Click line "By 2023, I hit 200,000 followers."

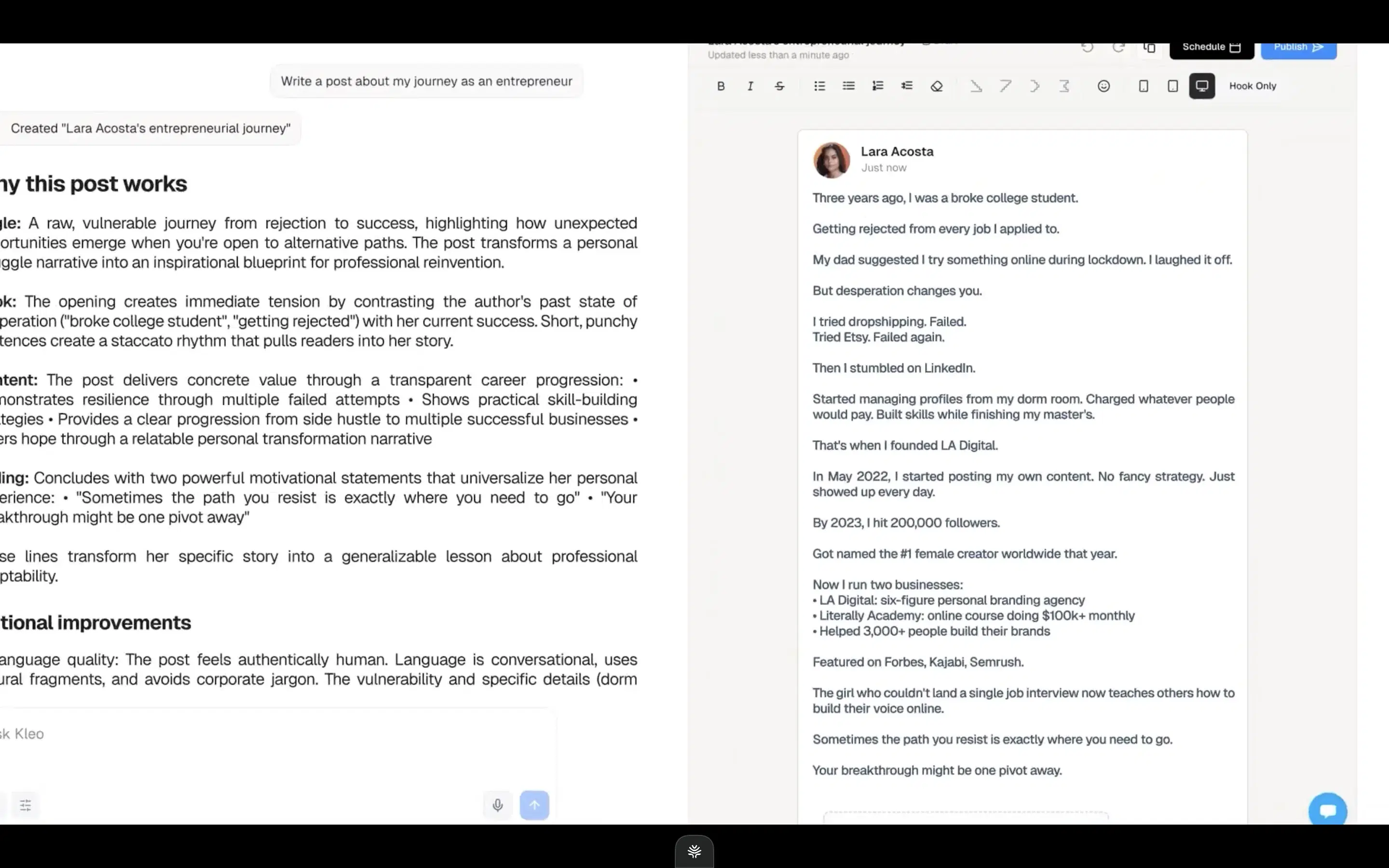click(x=906, y=523)
